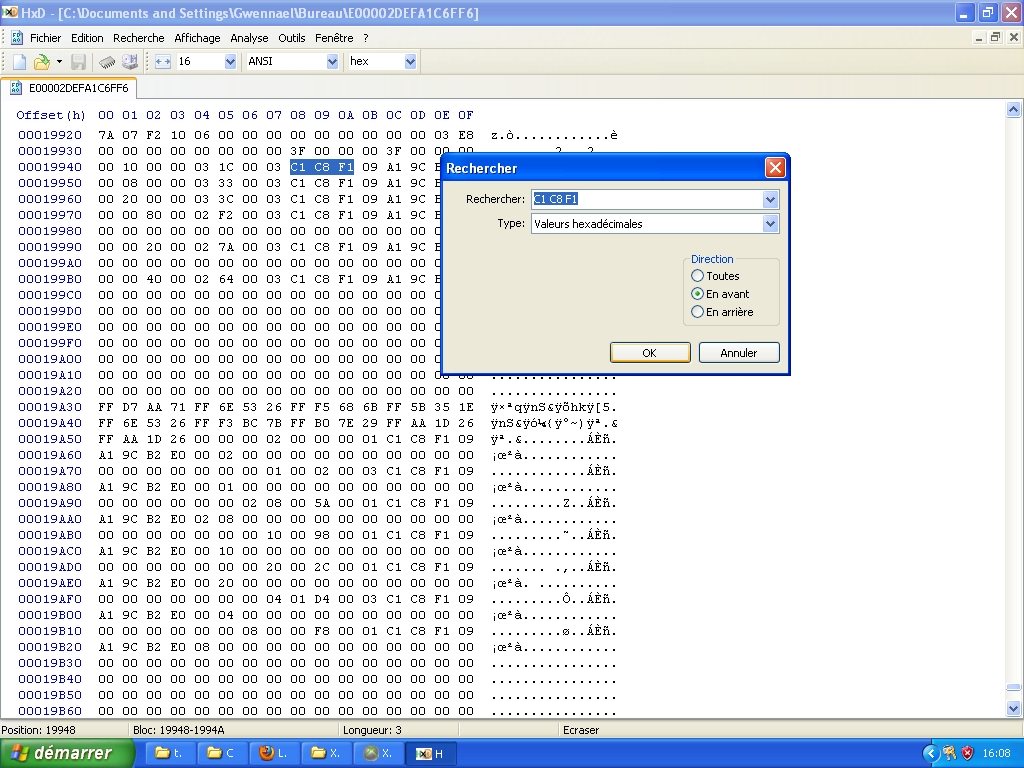This screenshot has height=768, width=1024.
Task: Select En avant search direction
Action: coord(720,294)
